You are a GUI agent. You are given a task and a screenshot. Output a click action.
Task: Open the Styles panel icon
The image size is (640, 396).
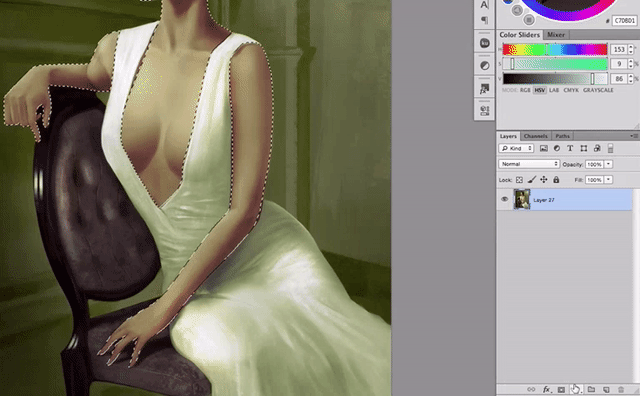point(484,88)
